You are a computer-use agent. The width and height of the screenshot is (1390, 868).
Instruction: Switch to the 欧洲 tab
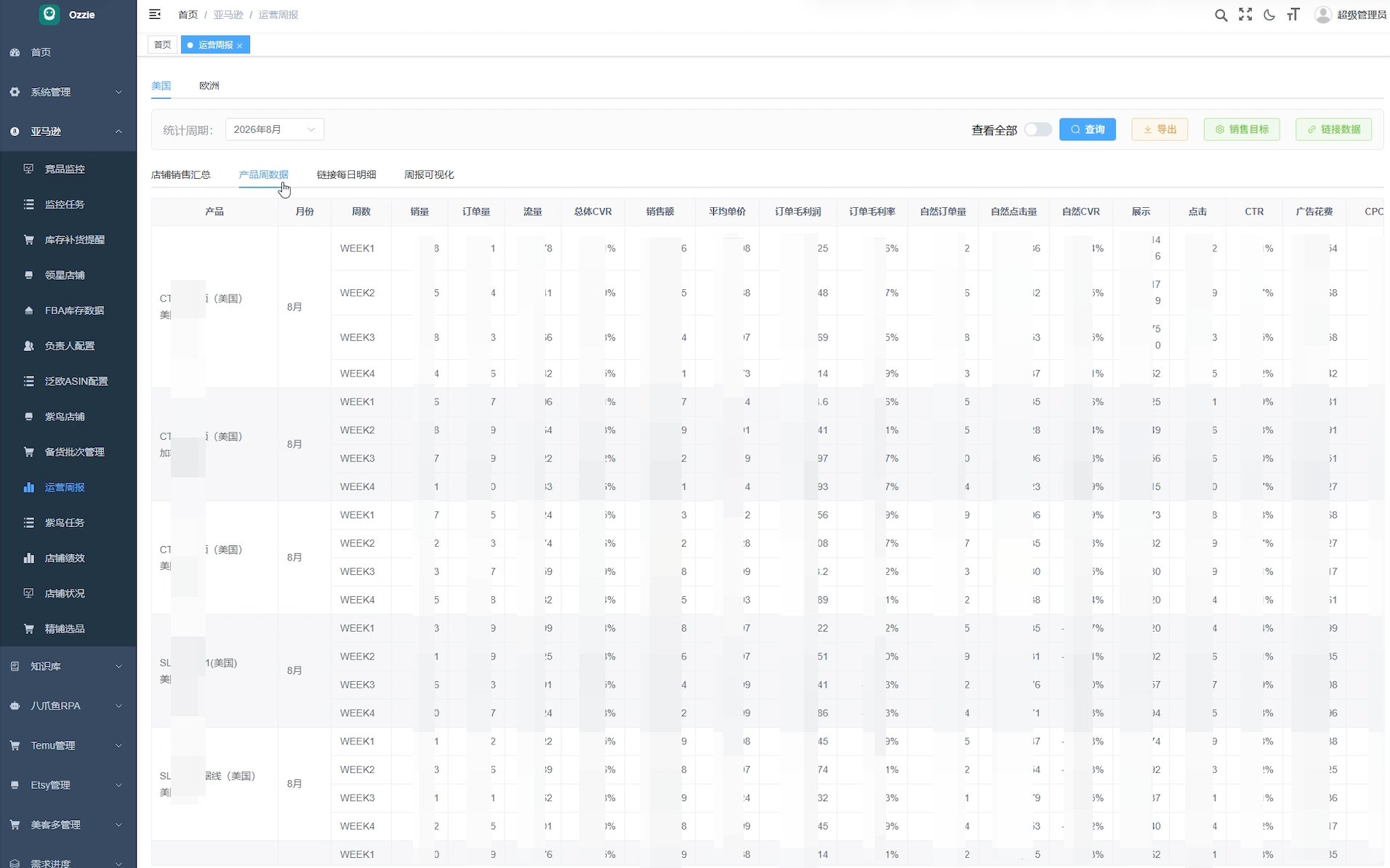tap(209, 86)
